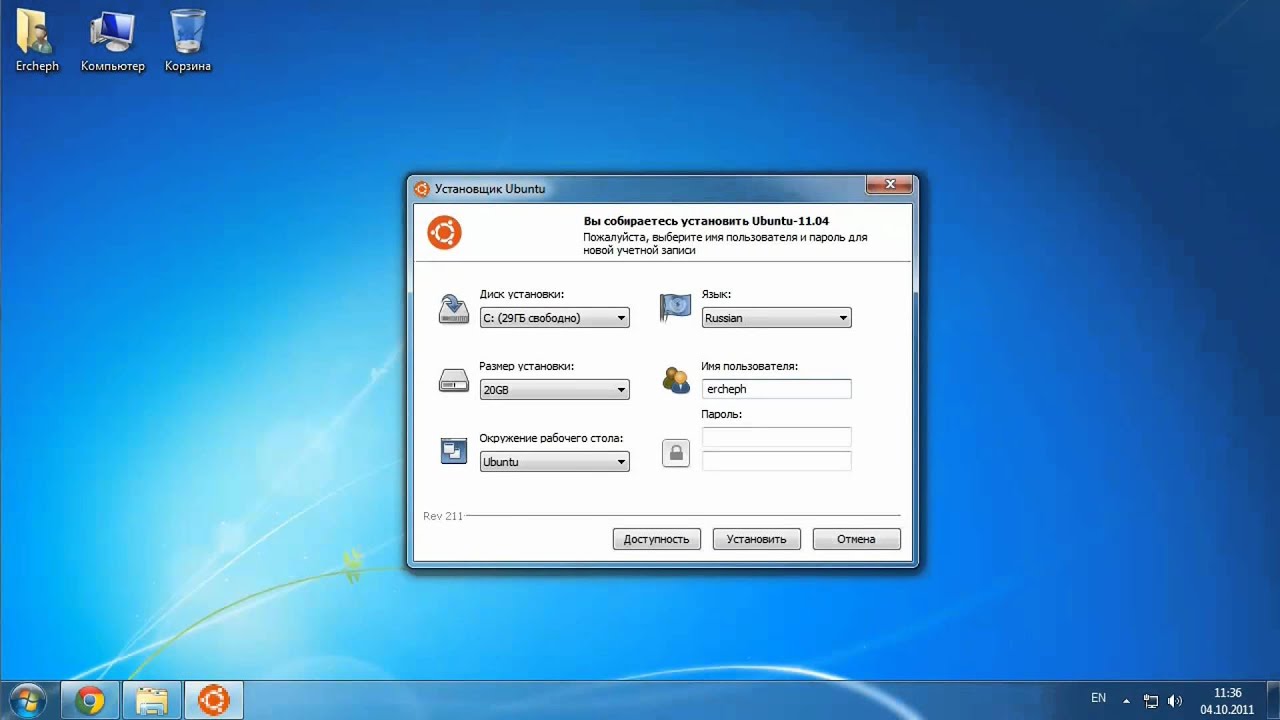Select Ubuntu installer taskbar button

(214, 700)
